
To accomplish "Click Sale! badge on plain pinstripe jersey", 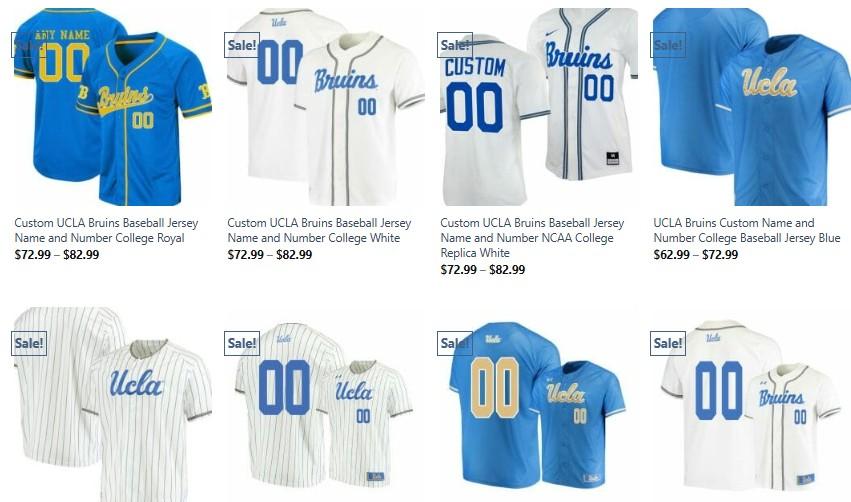I will (29, 344).
